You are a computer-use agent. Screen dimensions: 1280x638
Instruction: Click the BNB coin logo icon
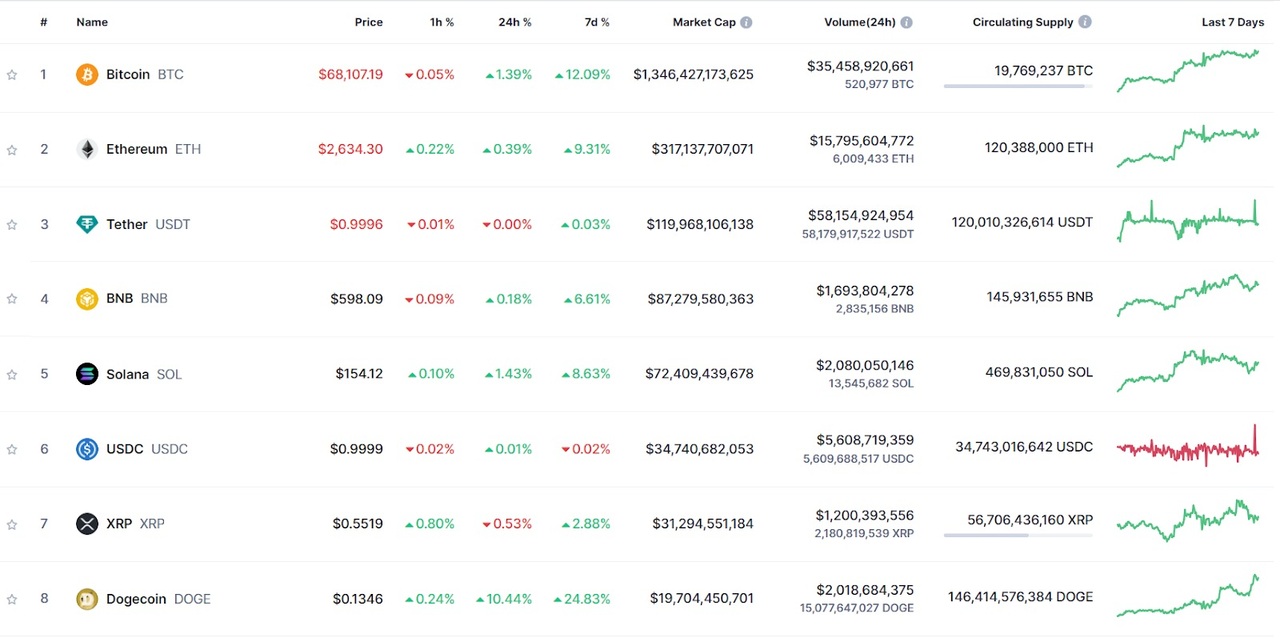coord(87,299)
